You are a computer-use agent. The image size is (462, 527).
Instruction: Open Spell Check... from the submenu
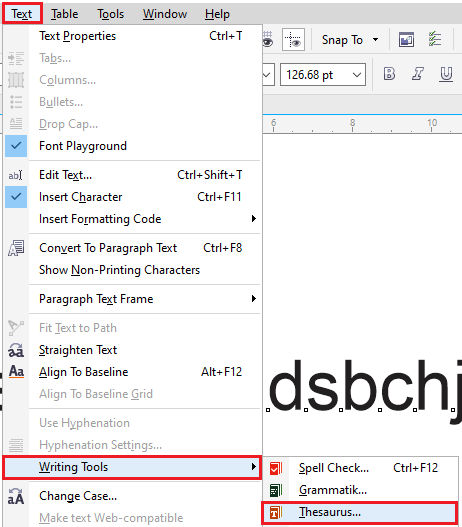coord(360,468)
